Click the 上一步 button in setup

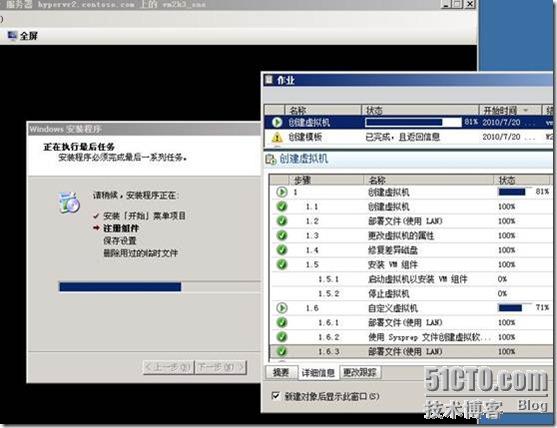point(168,367)
